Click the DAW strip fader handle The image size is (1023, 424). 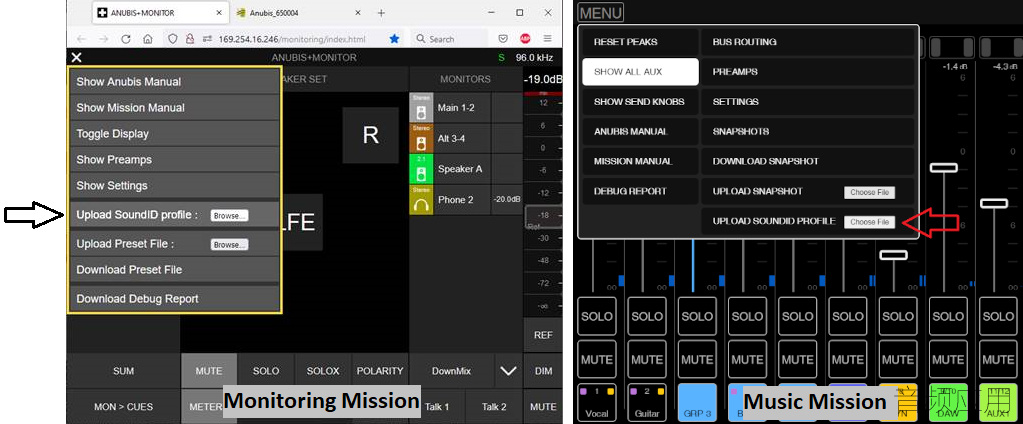click(944, 168)
